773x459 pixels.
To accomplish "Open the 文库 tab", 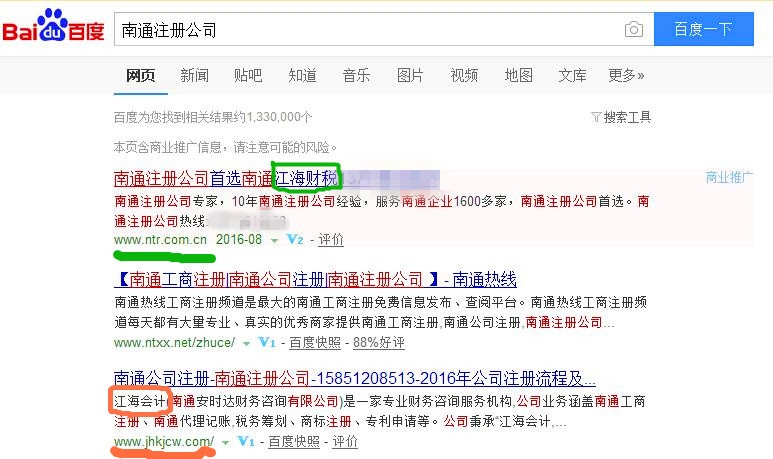I will (x=572, y=75).
